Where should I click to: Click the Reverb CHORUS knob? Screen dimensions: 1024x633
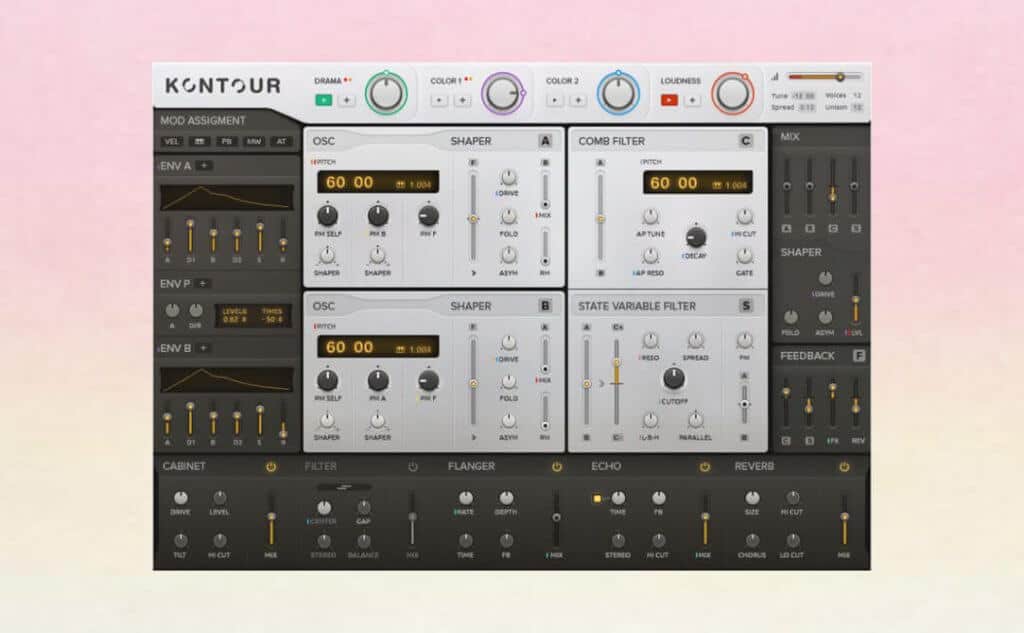click(752, 540)
